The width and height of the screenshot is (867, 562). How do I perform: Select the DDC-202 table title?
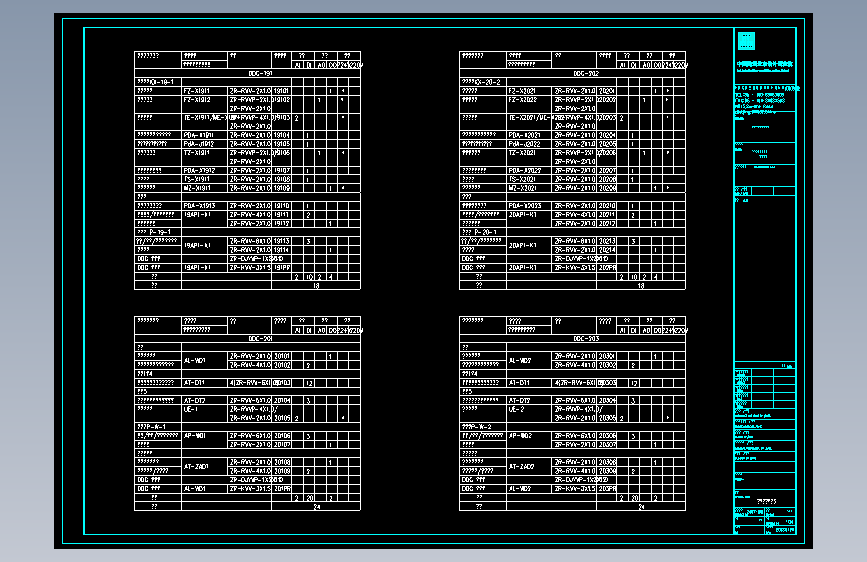coord(586,73)
